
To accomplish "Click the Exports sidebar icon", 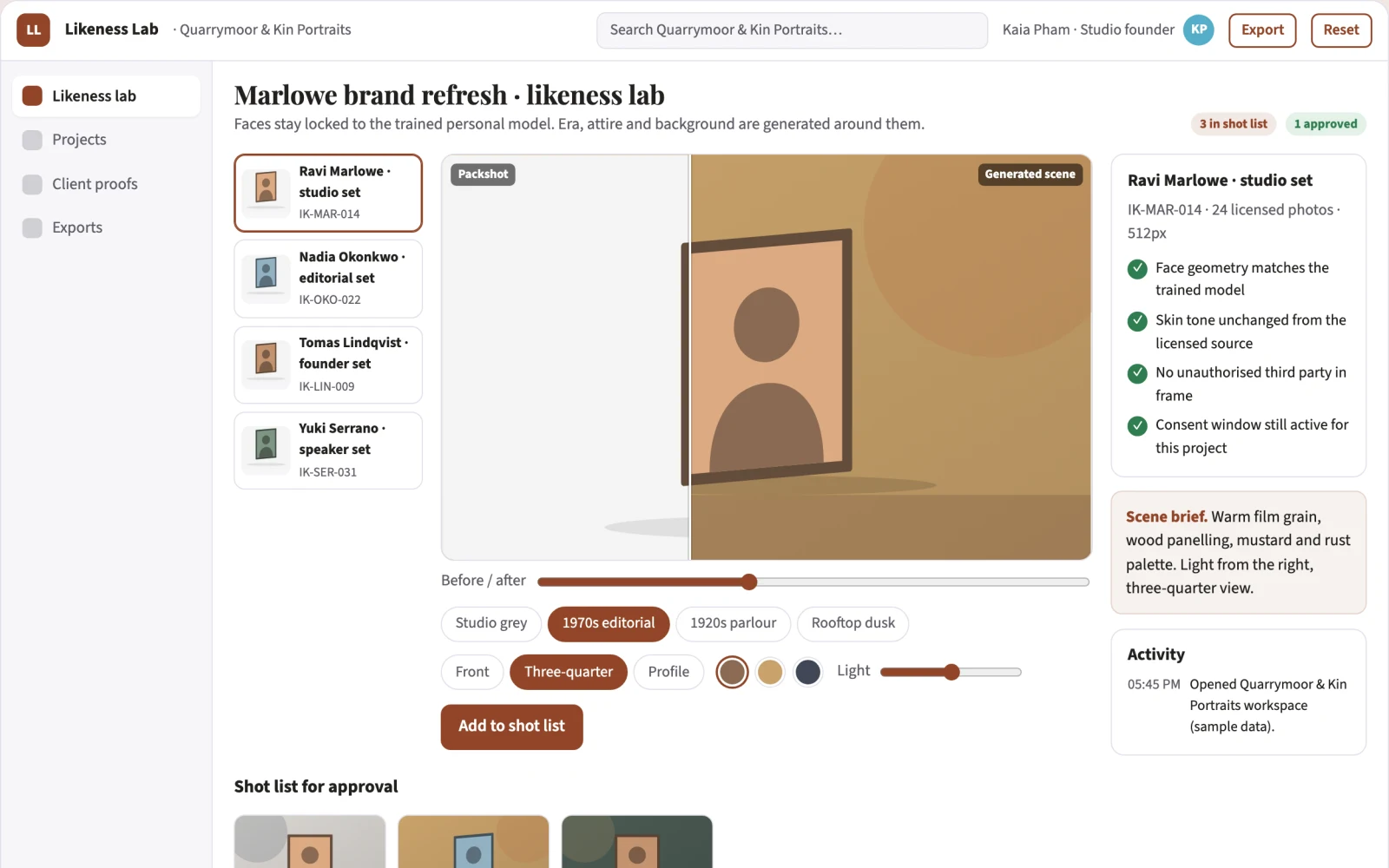I will [x=32, y=227].
